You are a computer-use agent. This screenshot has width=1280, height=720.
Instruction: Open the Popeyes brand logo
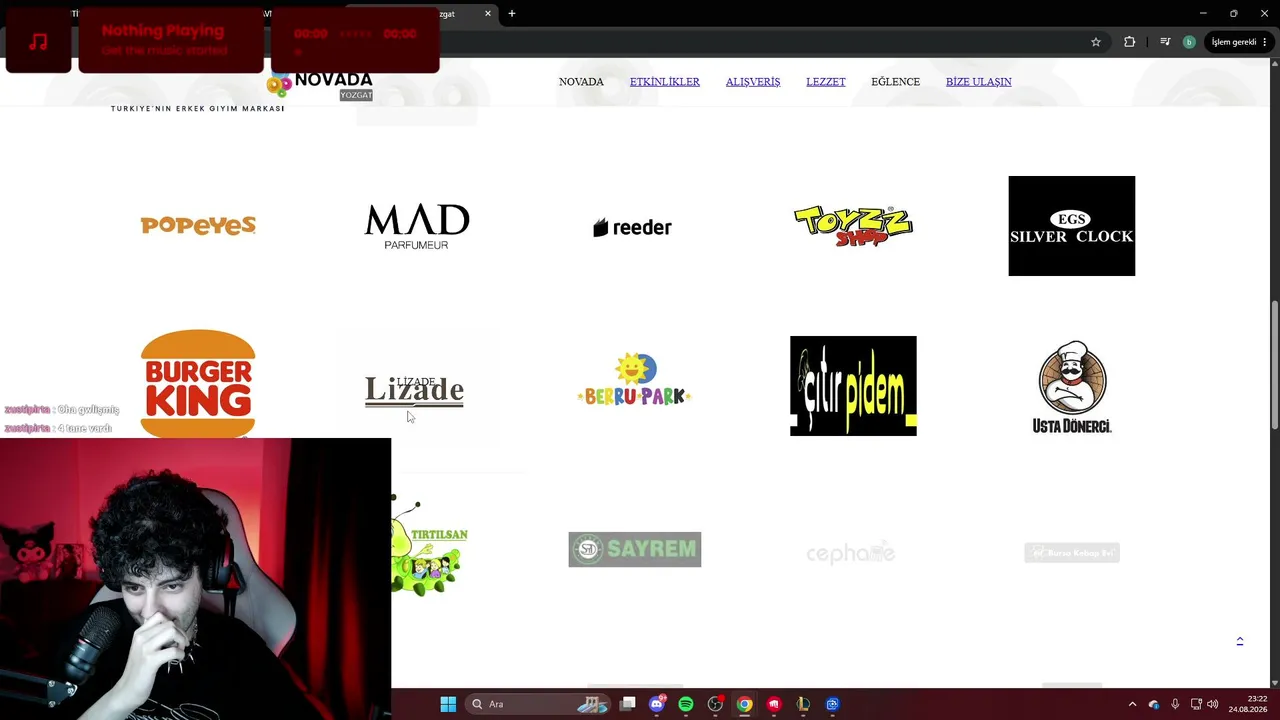click(x=198, y=226)
